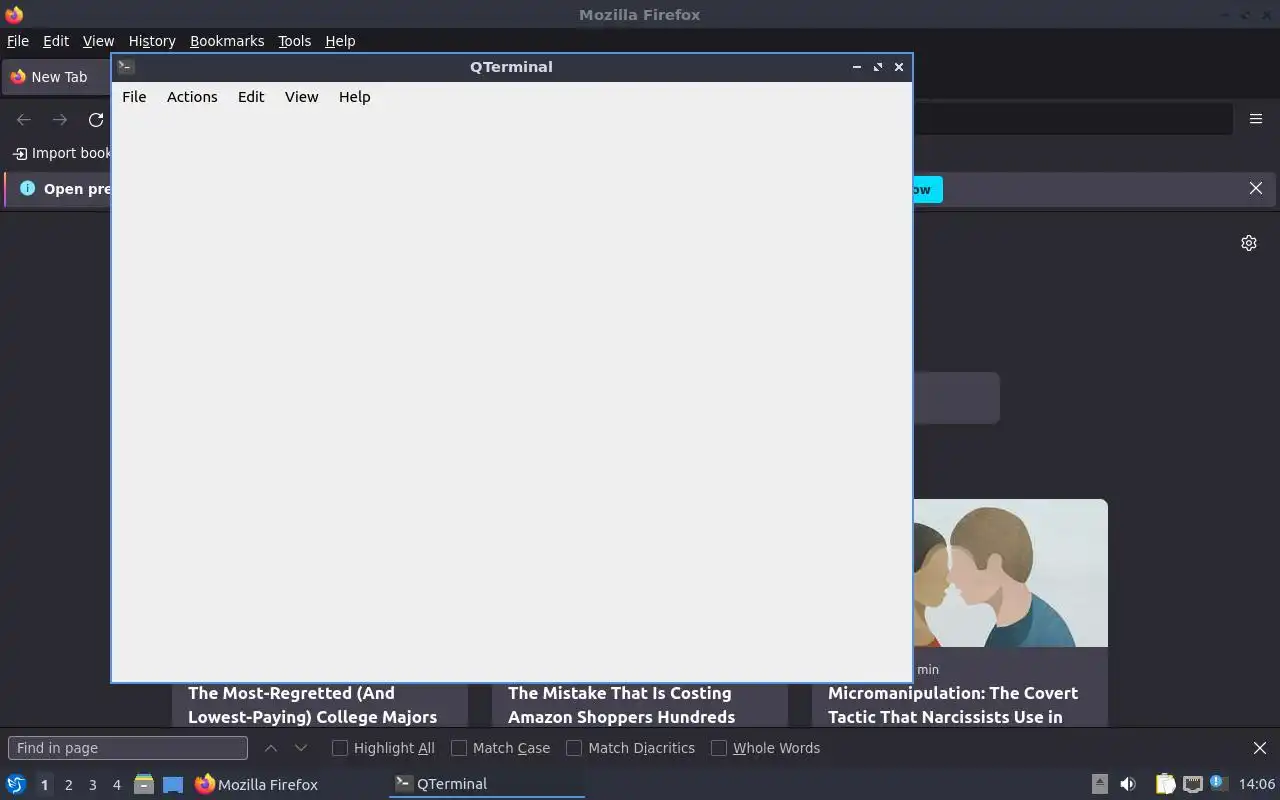
Task: Reload the page in Firefox
Action: coord(96,120)
